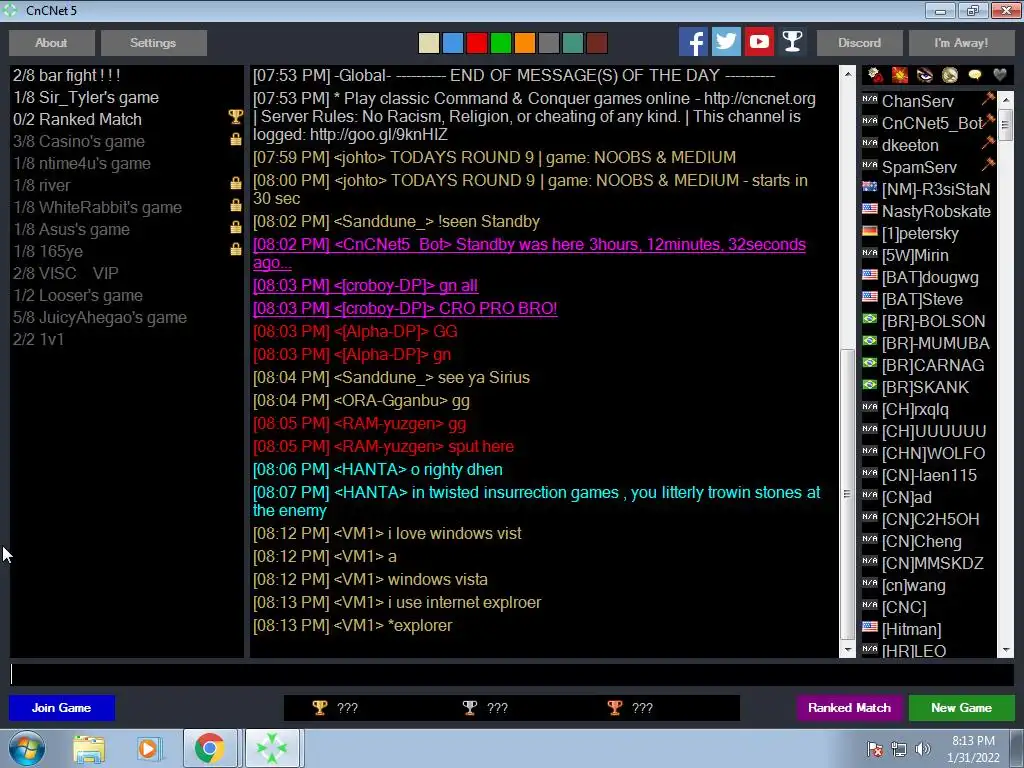Select '2/8 bar fight ! ! !' game
Image resolution: width=1024 pixels, height=768 pixels.
127,76
